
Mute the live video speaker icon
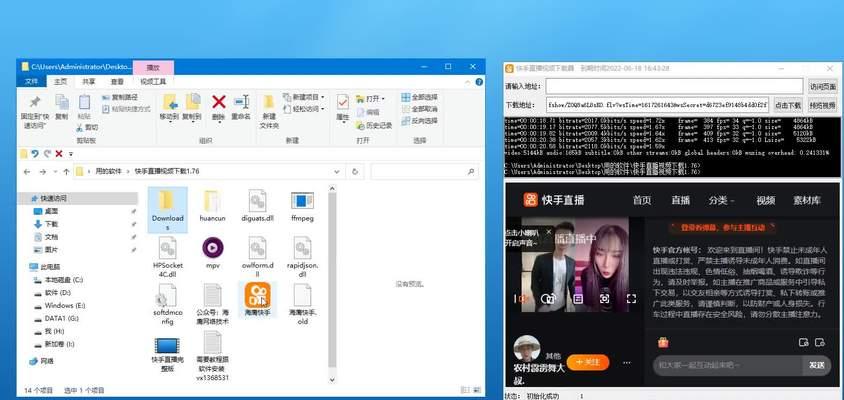521,299
